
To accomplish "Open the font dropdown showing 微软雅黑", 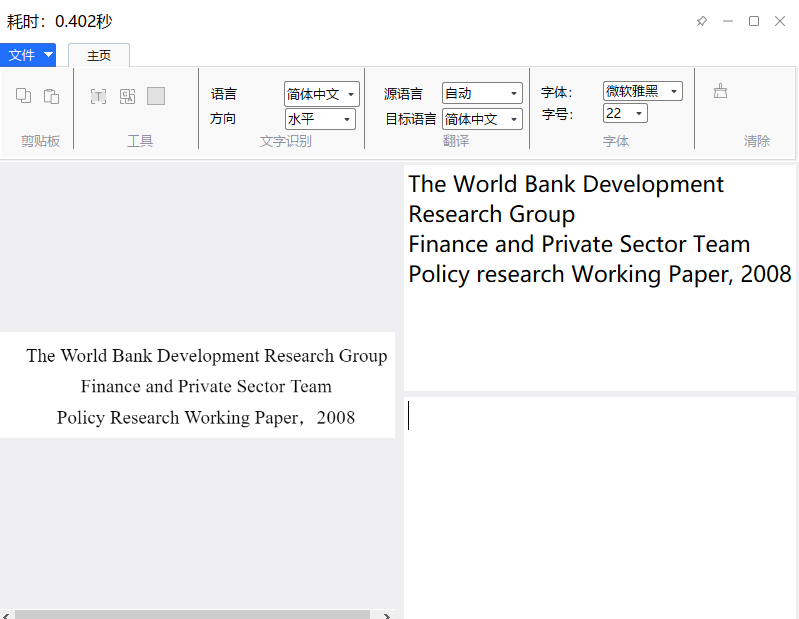I will [x=643, y=91].
